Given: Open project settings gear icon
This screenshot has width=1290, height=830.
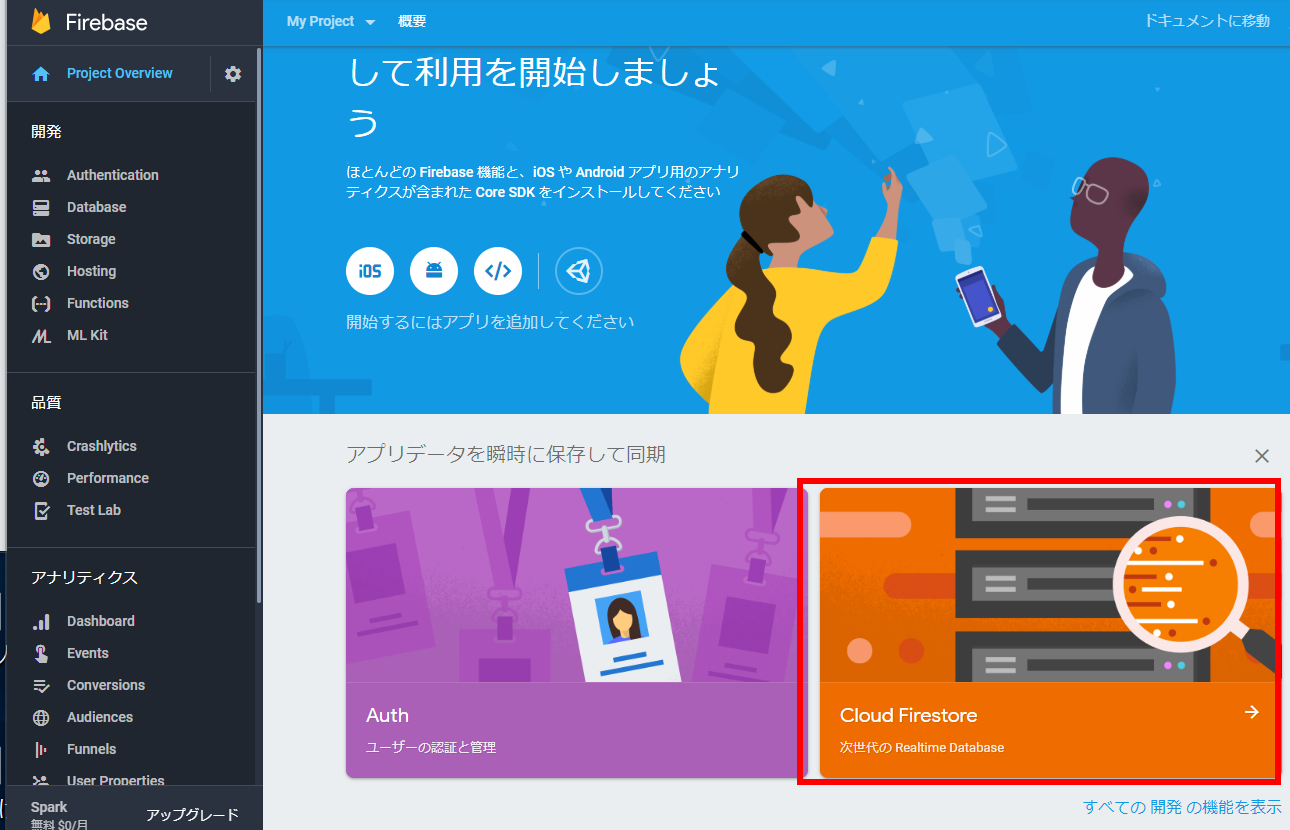Looking at the screenshot, I should click(233, 73).
